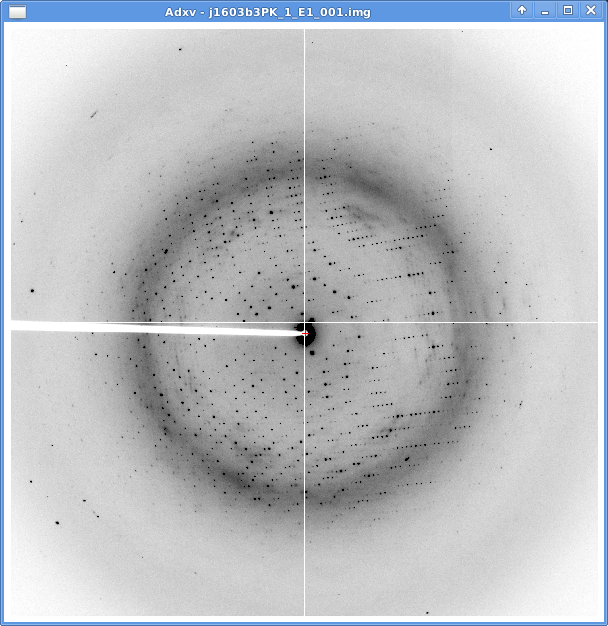608x626 pixels.
Task: Minimize the Adxv image window
Action: tap(545, 11)
